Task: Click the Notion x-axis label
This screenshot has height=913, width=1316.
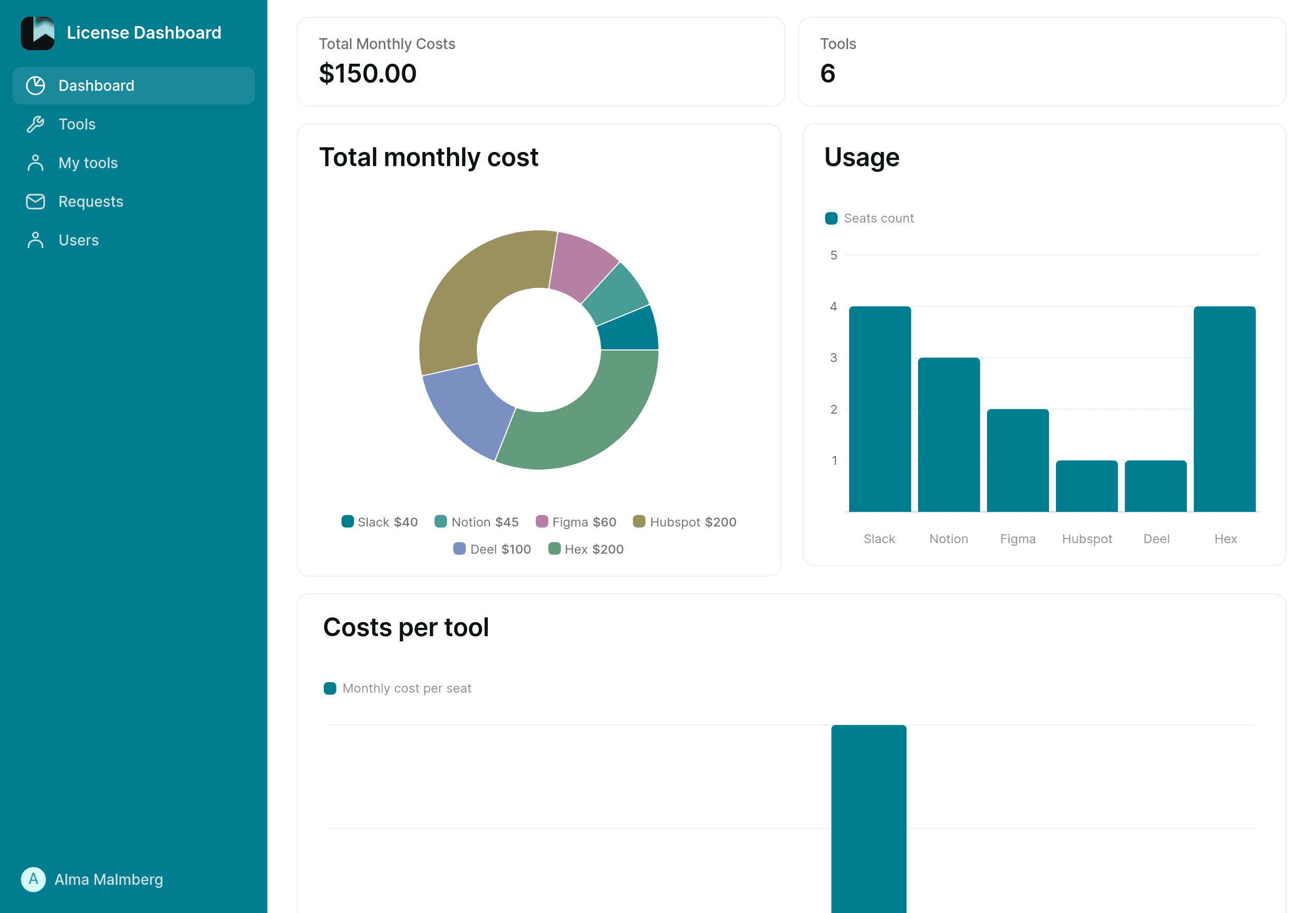Action: [948, 539]
